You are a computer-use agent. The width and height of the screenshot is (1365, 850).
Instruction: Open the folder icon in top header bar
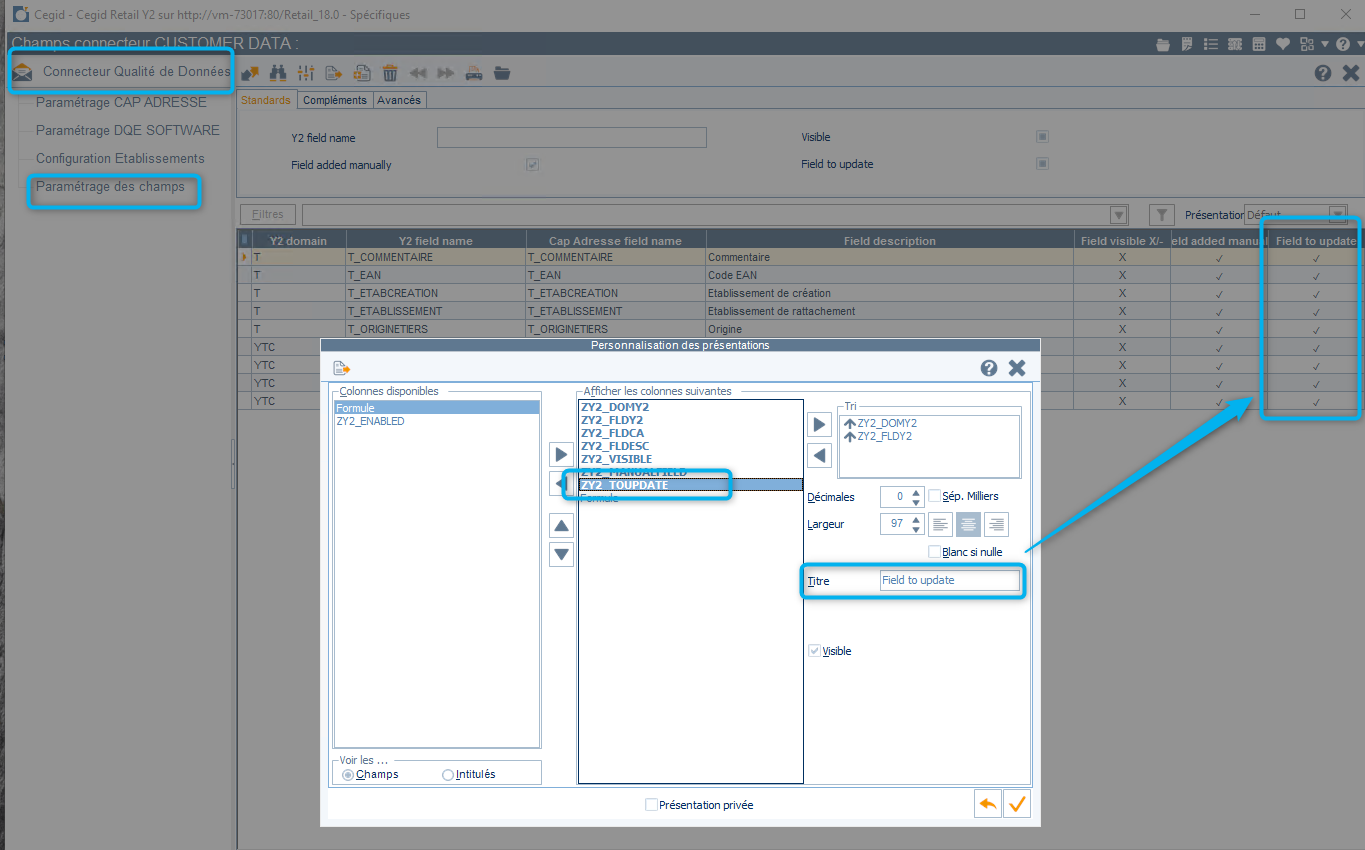tap(1162, 44)
